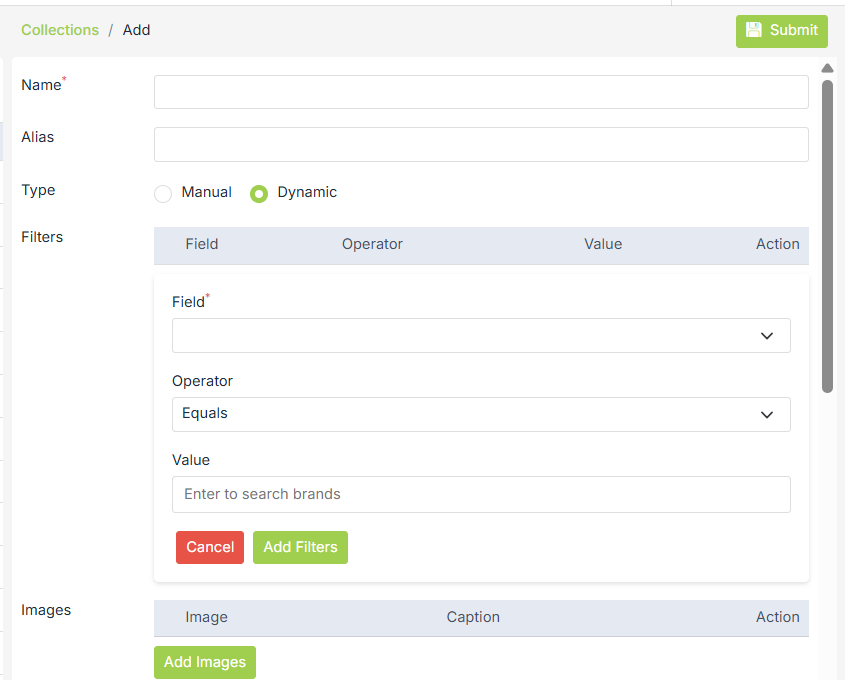
Task: Click the Value field to search brands
Action: tap(480, 494)
